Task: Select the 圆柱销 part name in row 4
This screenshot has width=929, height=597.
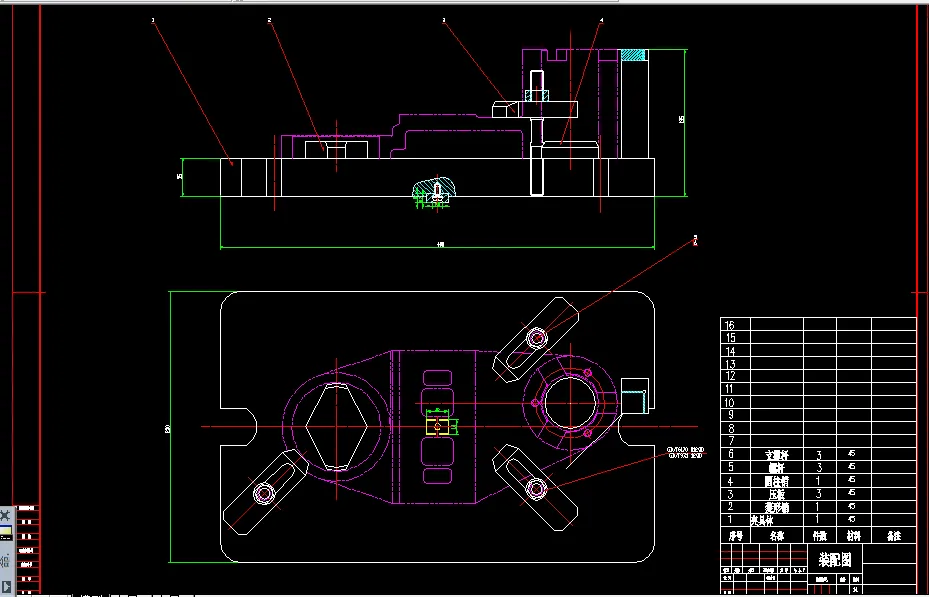Action: coord(776,482)
